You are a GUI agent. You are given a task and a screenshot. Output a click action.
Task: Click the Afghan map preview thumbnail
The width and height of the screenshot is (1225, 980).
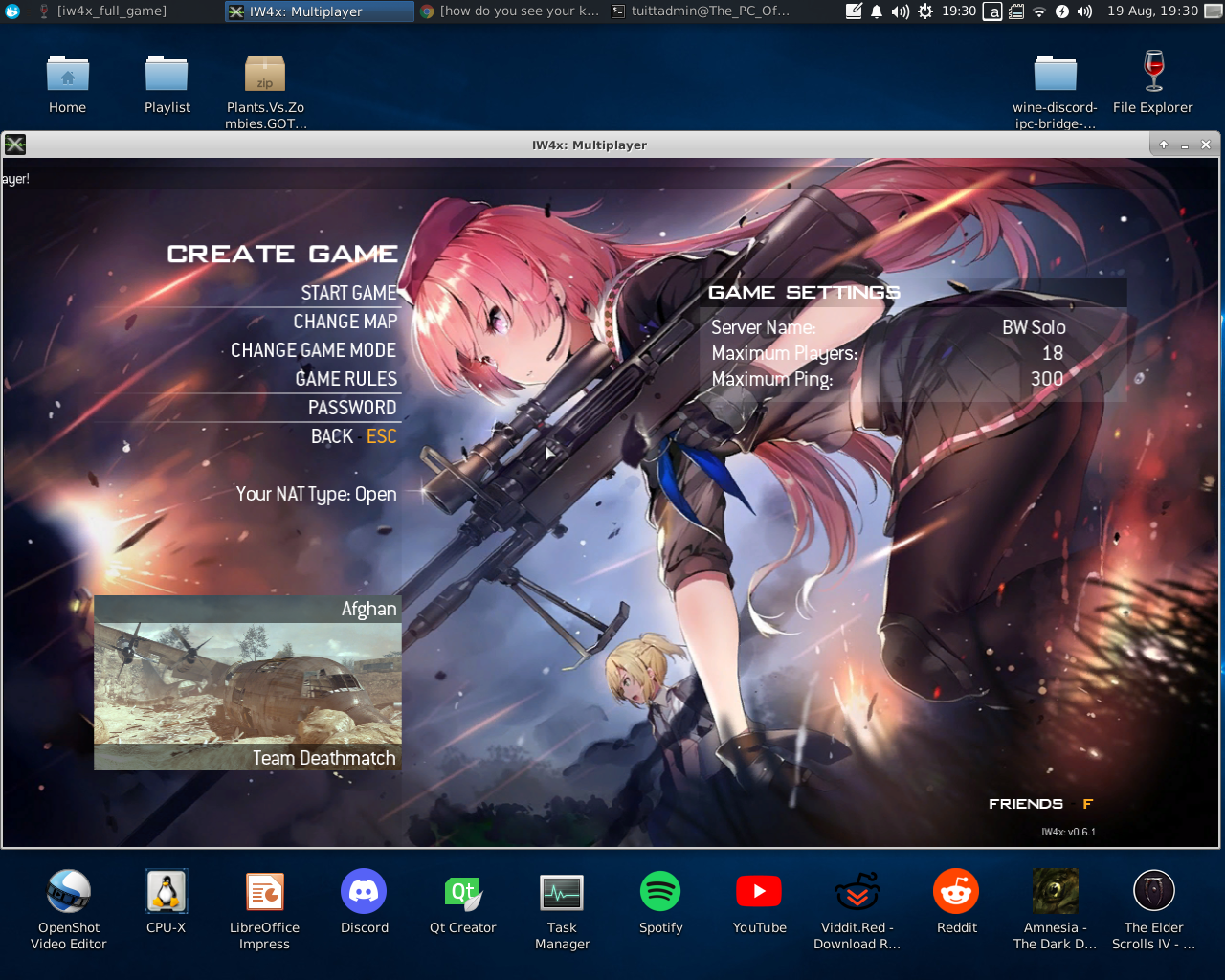point(248,683)
